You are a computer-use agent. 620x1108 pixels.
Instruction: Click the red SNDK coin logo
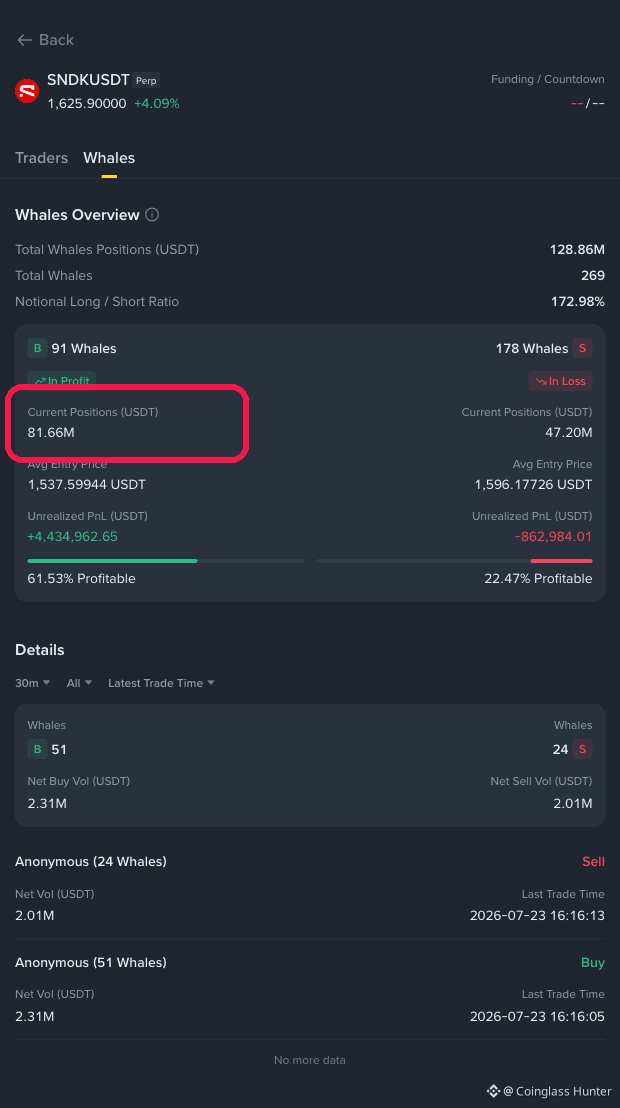pos(27,91)
